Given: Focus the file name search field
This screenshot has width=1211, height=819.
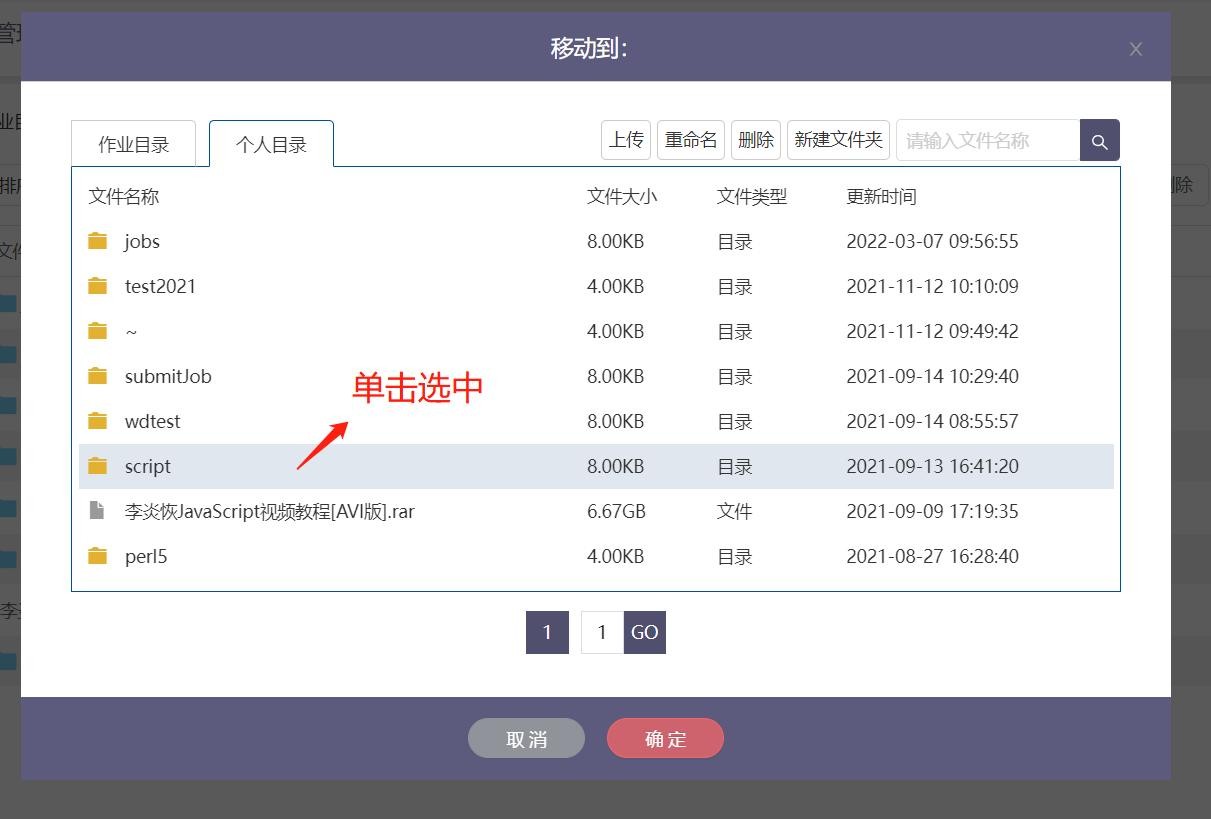Looking at the screenshot, I should tap(987, 141).
